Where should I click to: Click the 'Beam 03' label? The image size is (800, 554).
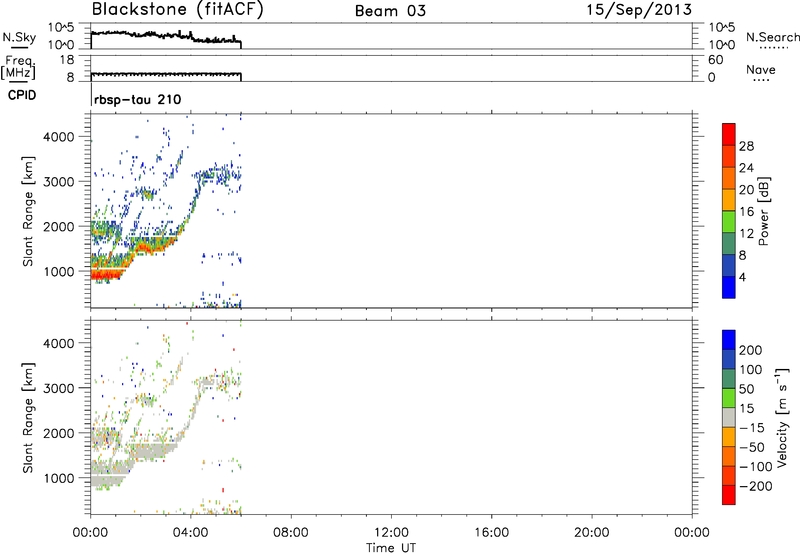click(x=390, y=11)
